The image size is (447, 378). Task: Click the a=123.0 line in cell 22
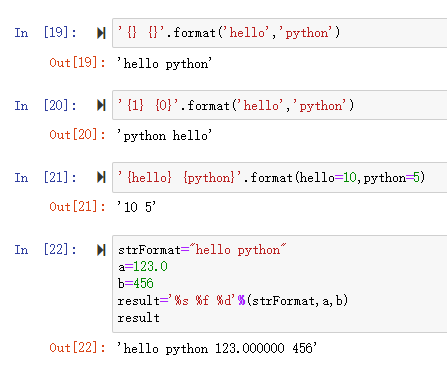pyautogui.click(x=143, y=267)
